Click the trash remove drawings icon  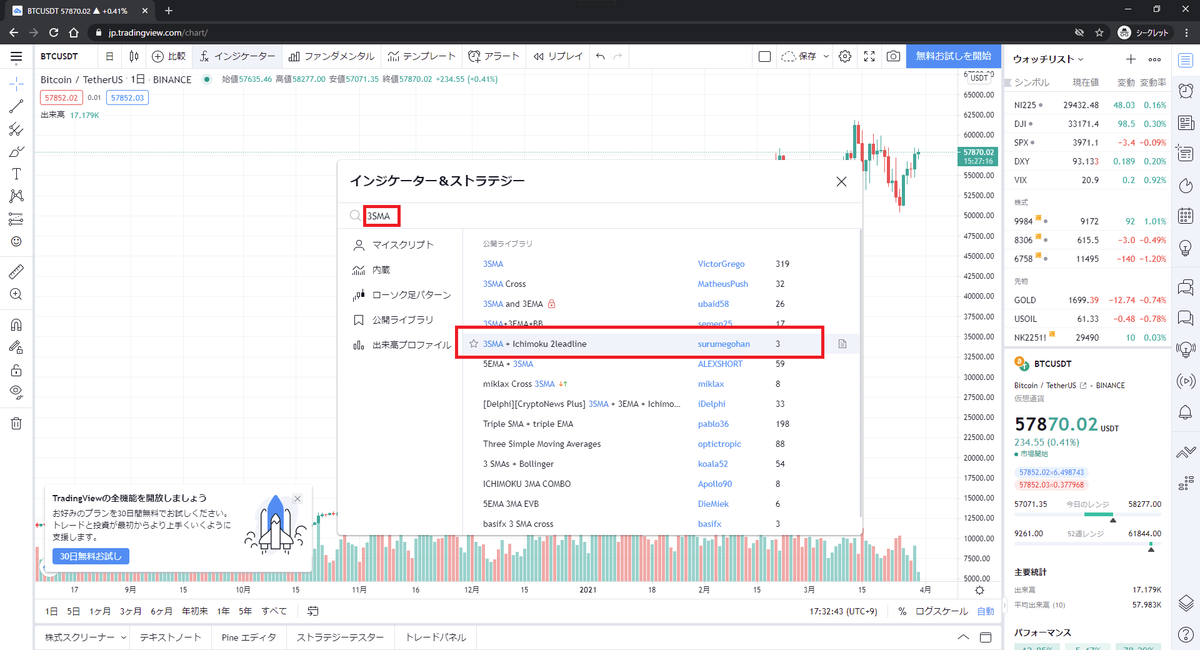(16, 423)
